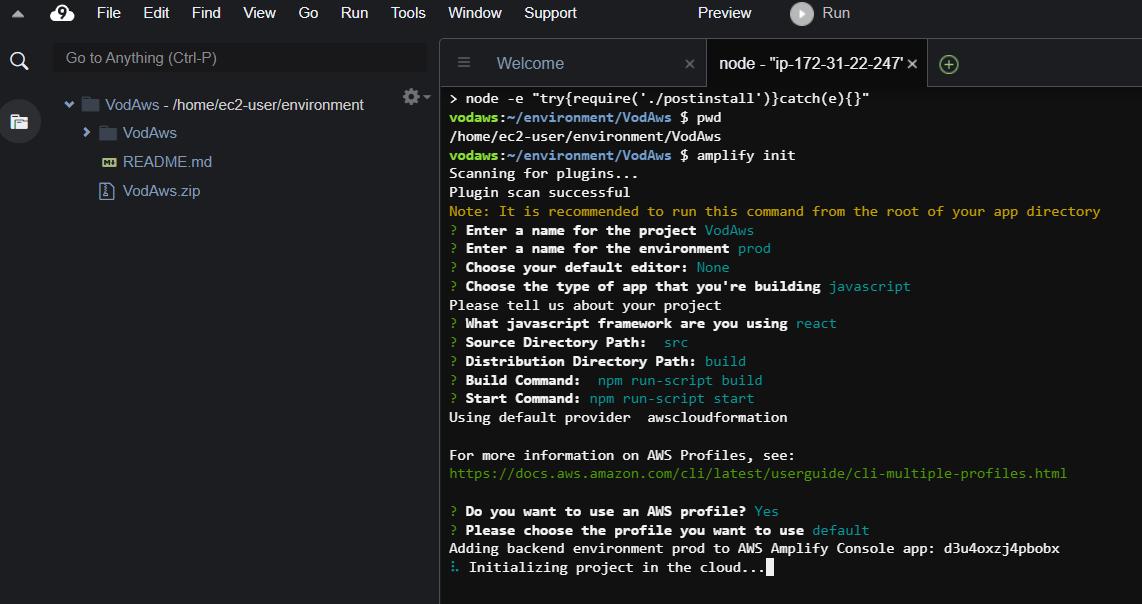This screenshot has width=1142, height=604.
Task: Close the node terminal tab
Action: [x=912, y=64]
